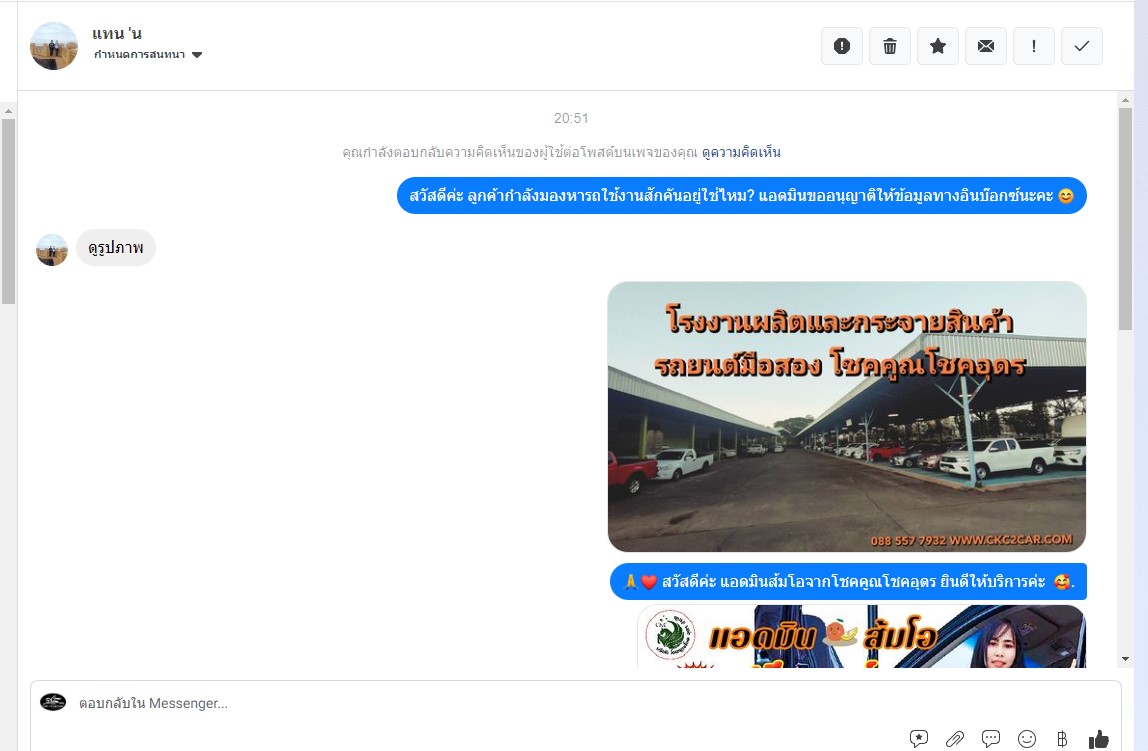The height and width of the screenshot is (751, 1148).
Task: Open the emoji picker smiley icon
Action: click(x=1027, y=739)
